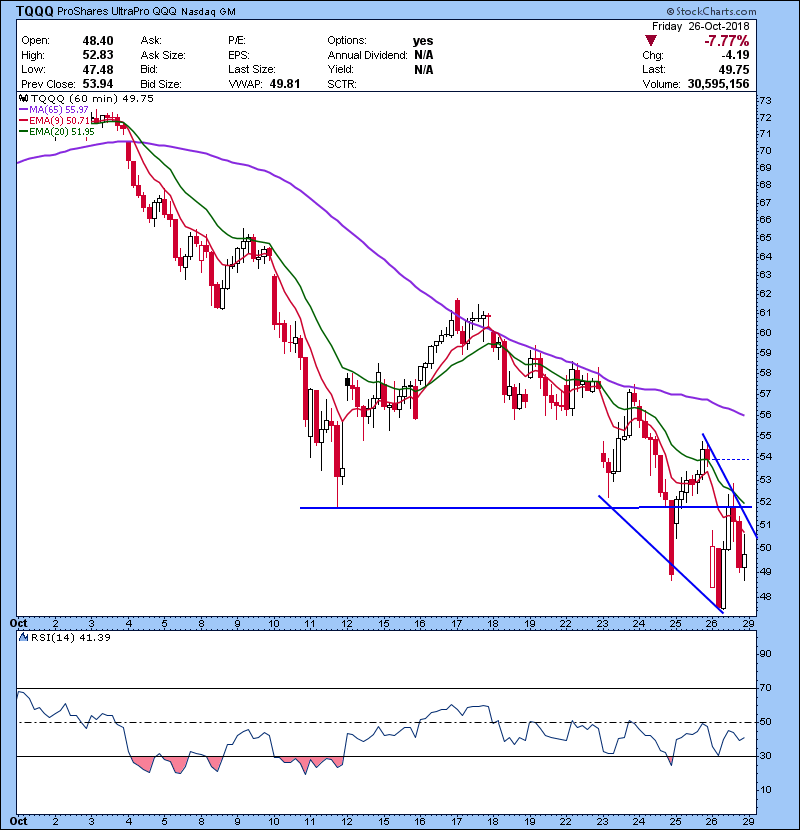Click the P/E: field label
This screenshot has height=830, width=800.
[236, 41]
